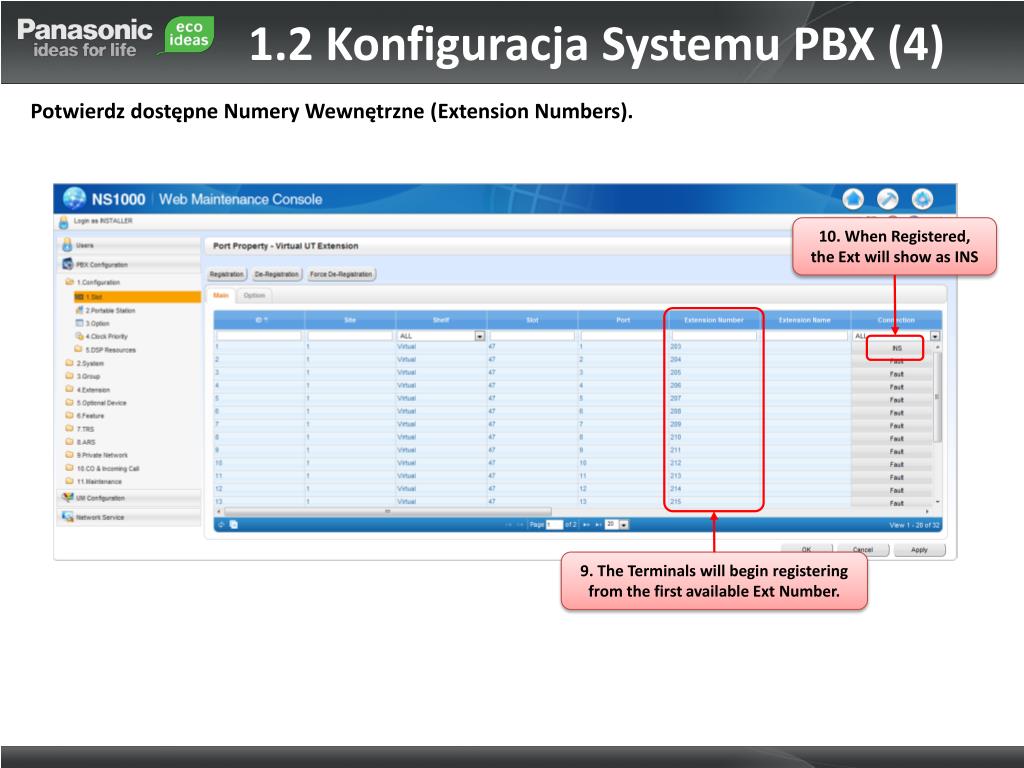Click the table's horizontal scrollbar
Screen dimensions: 1024x768
(387, 511)
